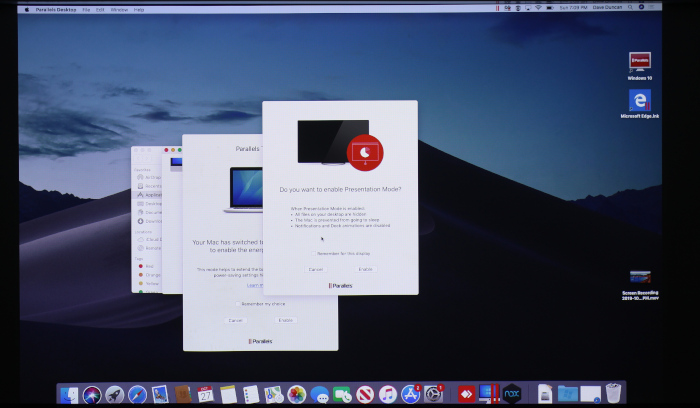Image resolution: width=700 pixels, height=408 pixels.
Task: Click menu bar clock Sun 7:09 PM
Action: [574, 8]
